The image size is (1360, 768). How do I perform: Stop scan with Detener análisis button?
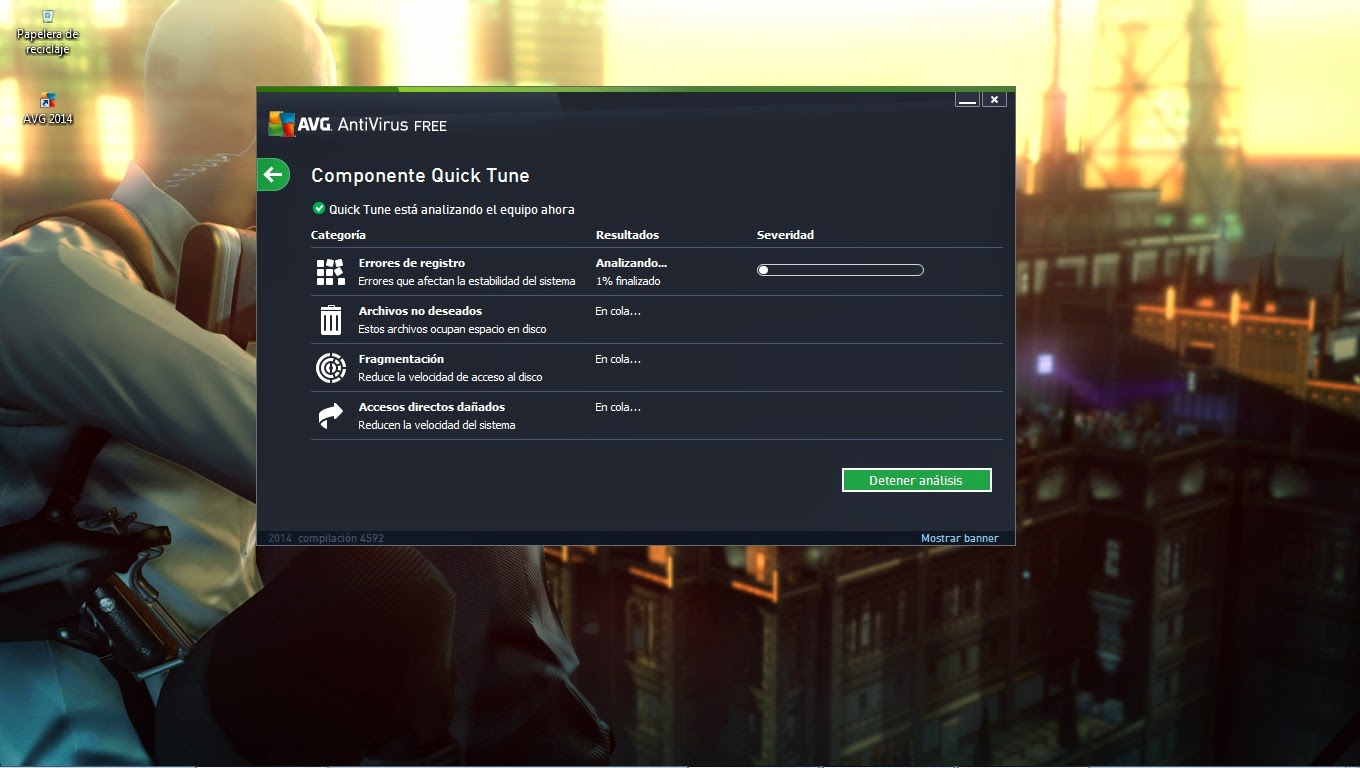click(x=916, y=480)
